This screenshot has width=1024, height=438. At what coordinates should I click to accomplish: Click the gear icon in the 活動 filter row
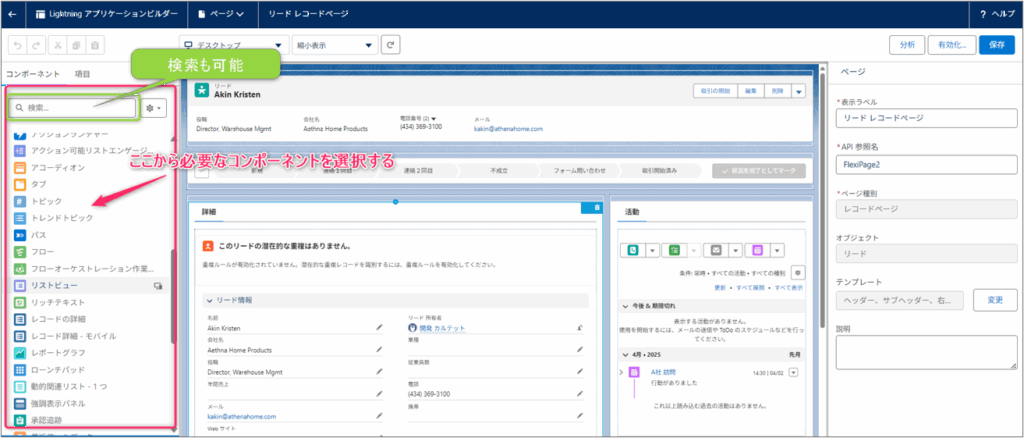(x=797, y=272)
